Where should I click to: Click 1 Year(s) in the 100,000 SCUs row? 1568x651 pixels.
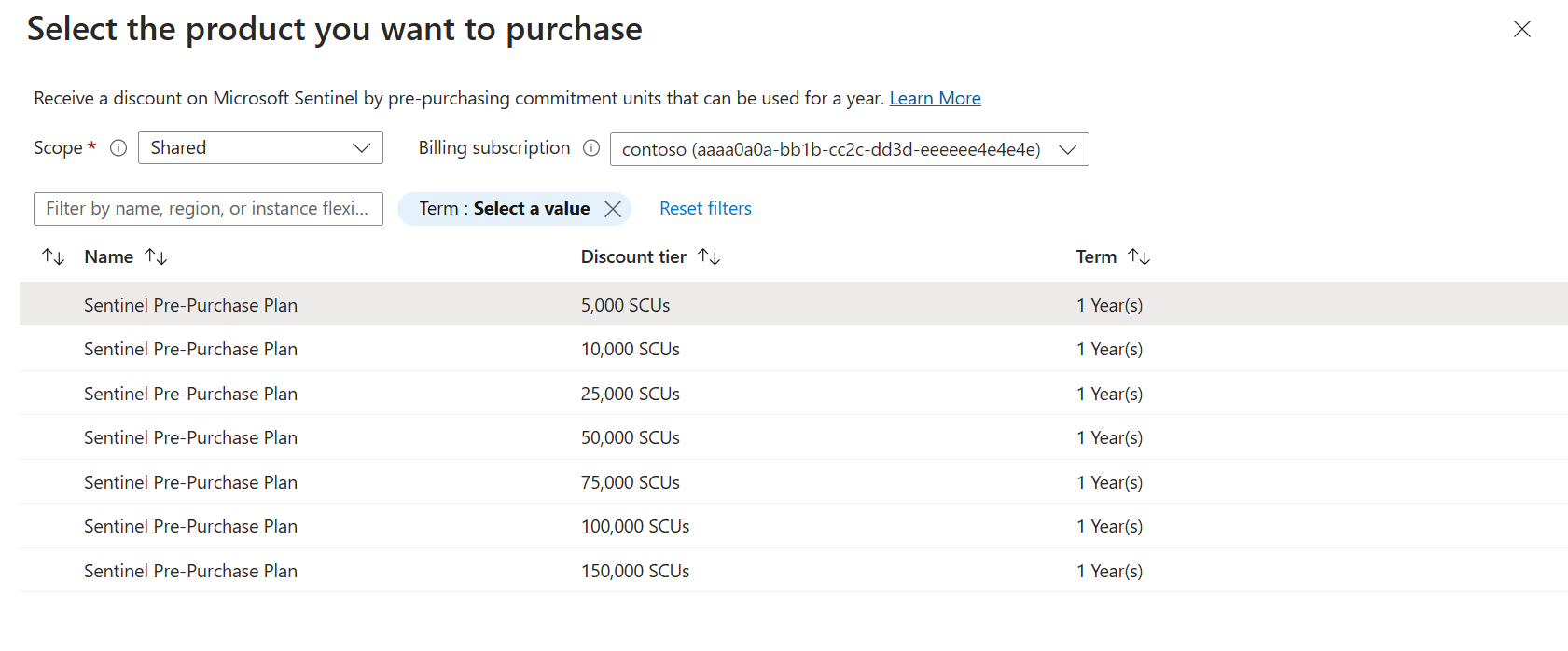(1109, 526)
